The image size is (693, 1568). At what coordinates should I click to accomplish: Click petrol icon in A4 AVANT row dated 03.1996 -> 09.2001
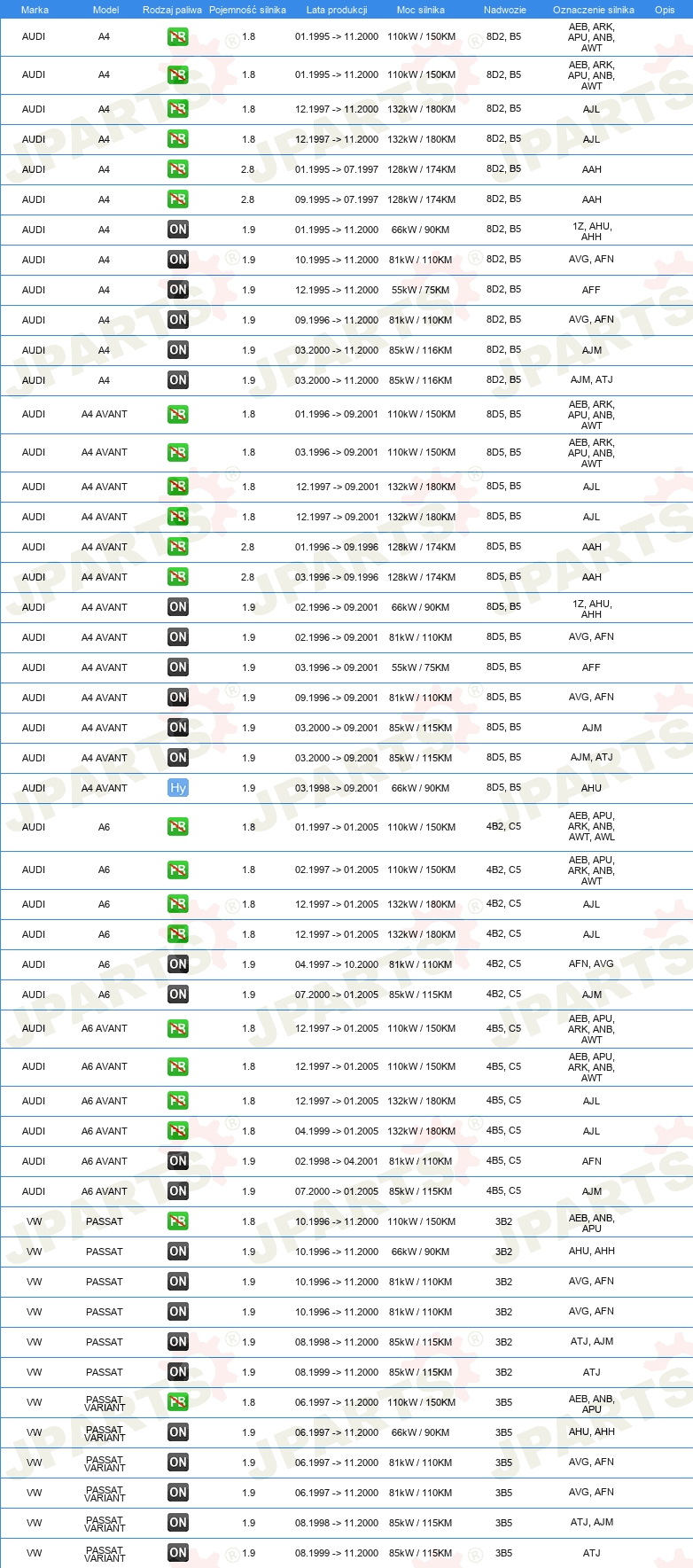pos(178,452)
